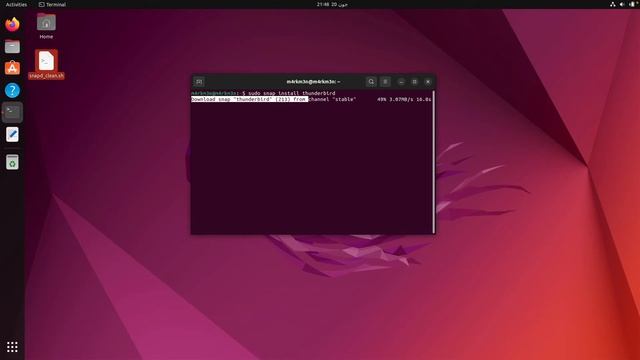The height and width of the screenshot is (360, 640).
Task: Show the applications grid
Action: tap(12, 347)
